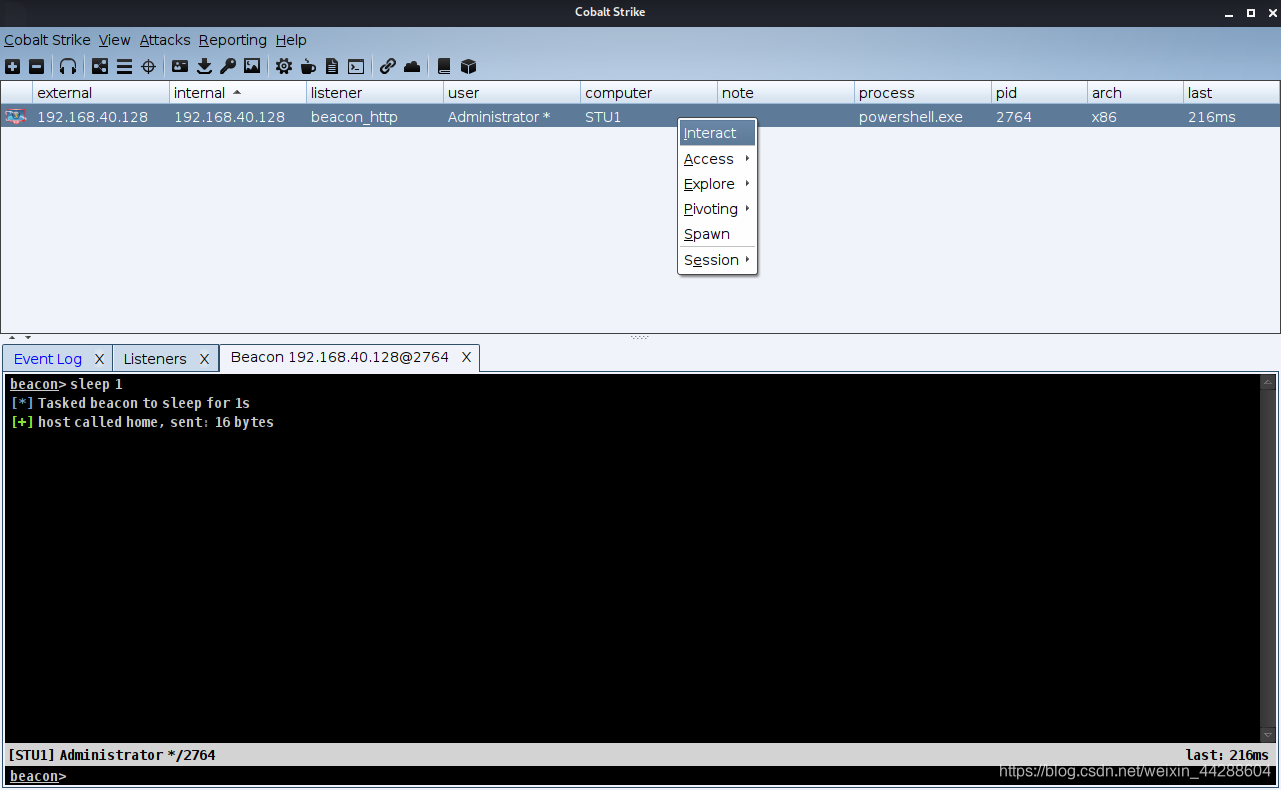Choose Spawn from the context menu
This screenshot has height=790, width=1281.
(x=717, y=234)
